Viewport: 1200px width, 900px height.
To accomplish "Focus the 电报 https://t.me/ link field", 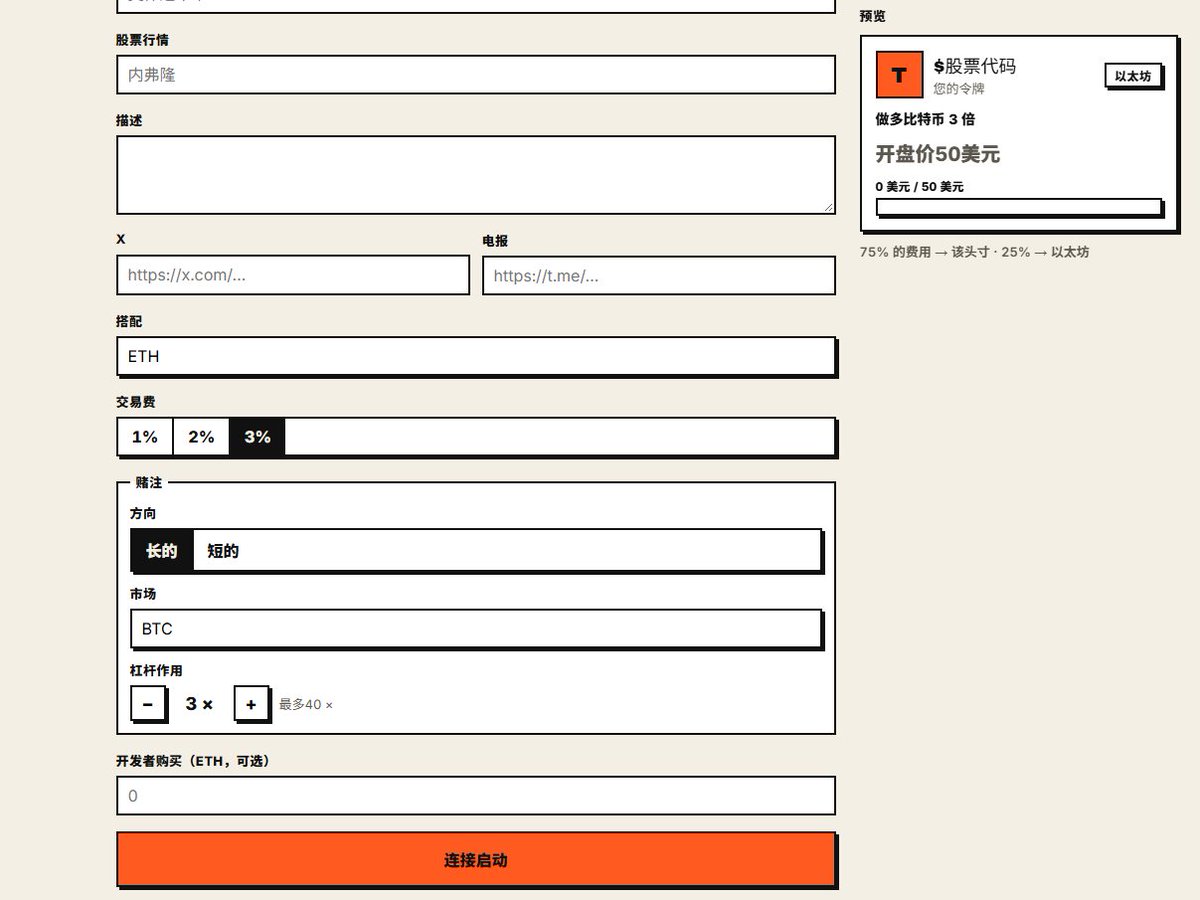I will click(659, 276).
